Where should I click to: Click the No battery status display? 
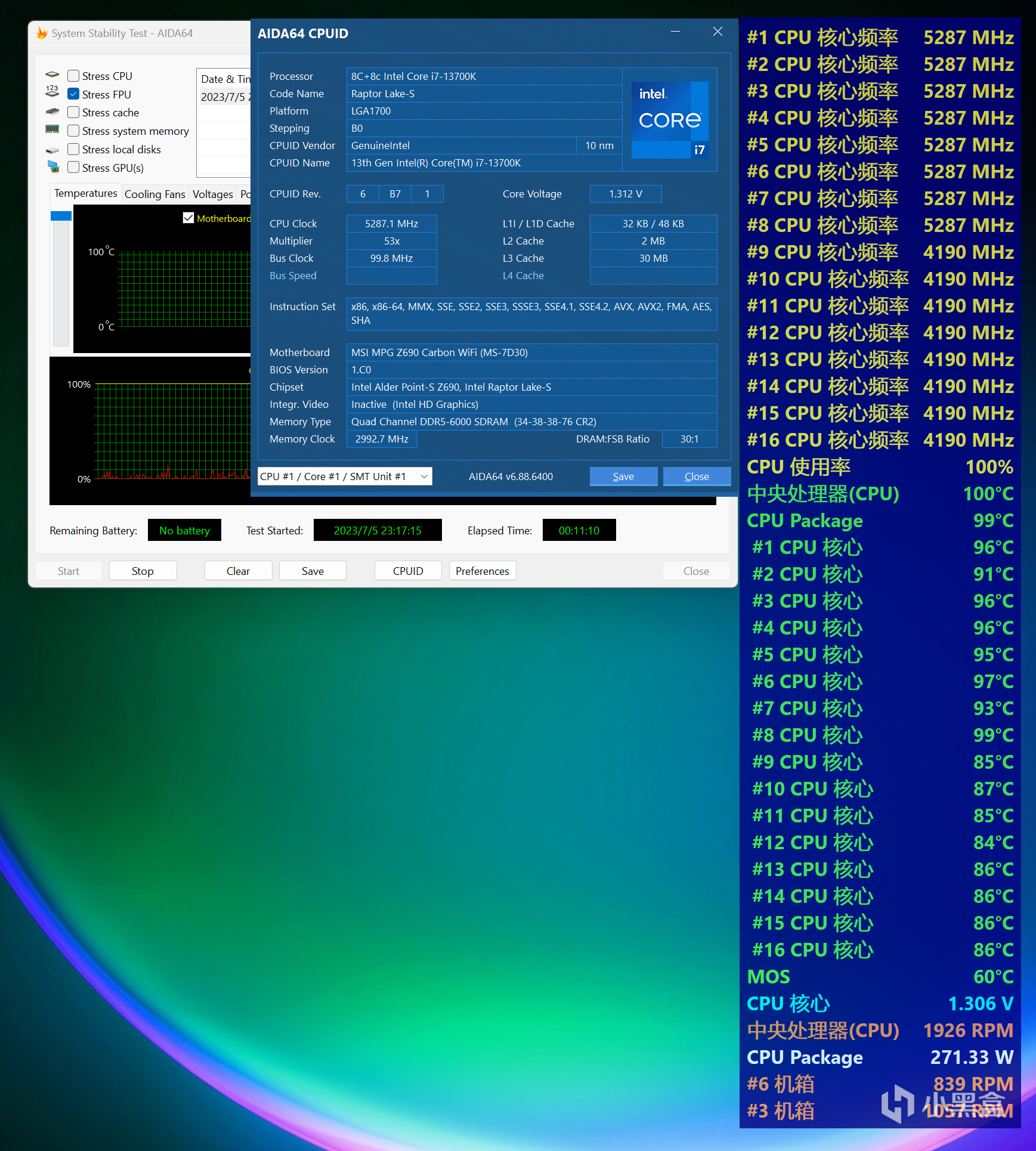tap(184, 530)
